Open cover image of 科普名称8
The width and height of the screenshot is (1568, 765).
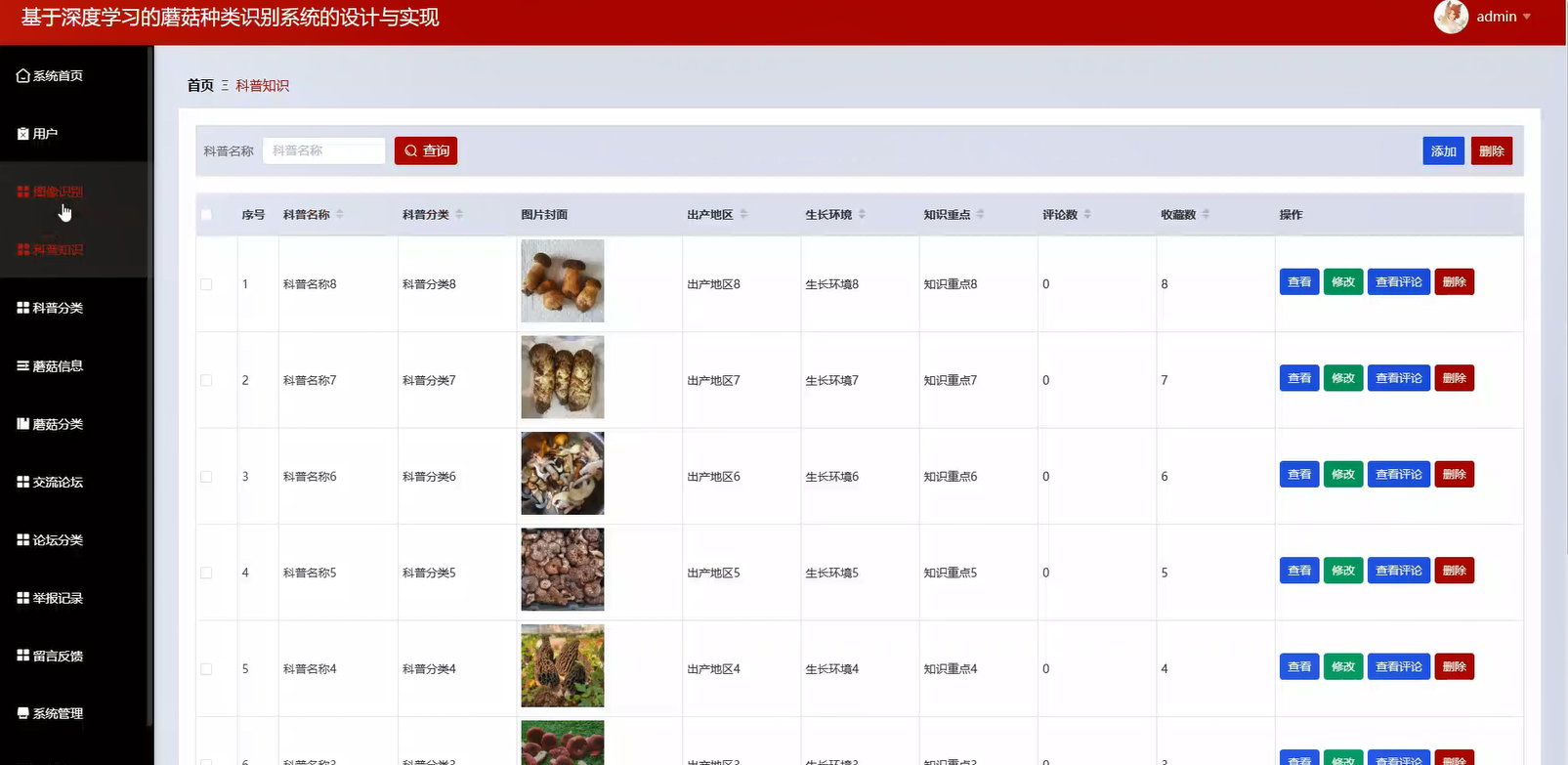pos(563,281)
